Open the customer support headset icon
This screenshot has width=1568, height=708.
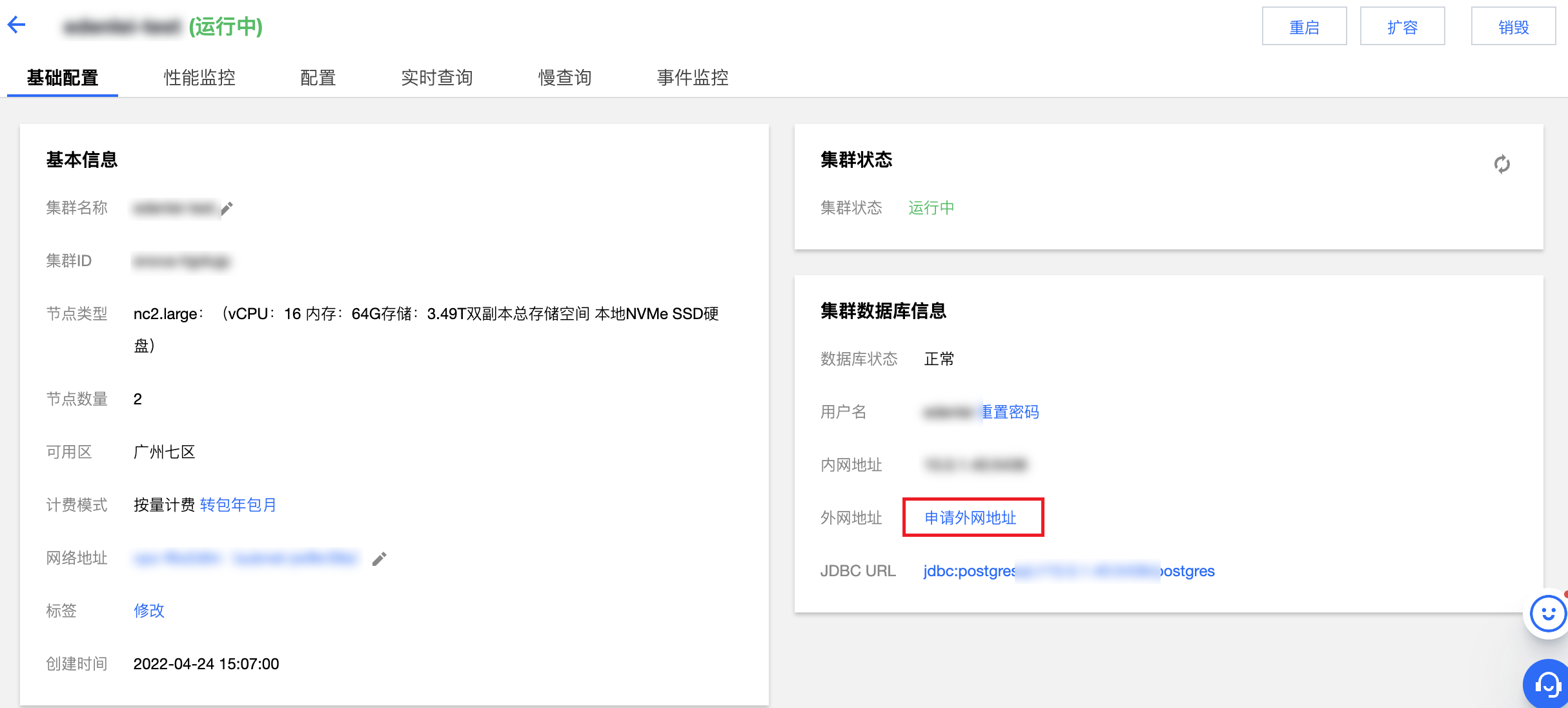[x=1547, y=683]
